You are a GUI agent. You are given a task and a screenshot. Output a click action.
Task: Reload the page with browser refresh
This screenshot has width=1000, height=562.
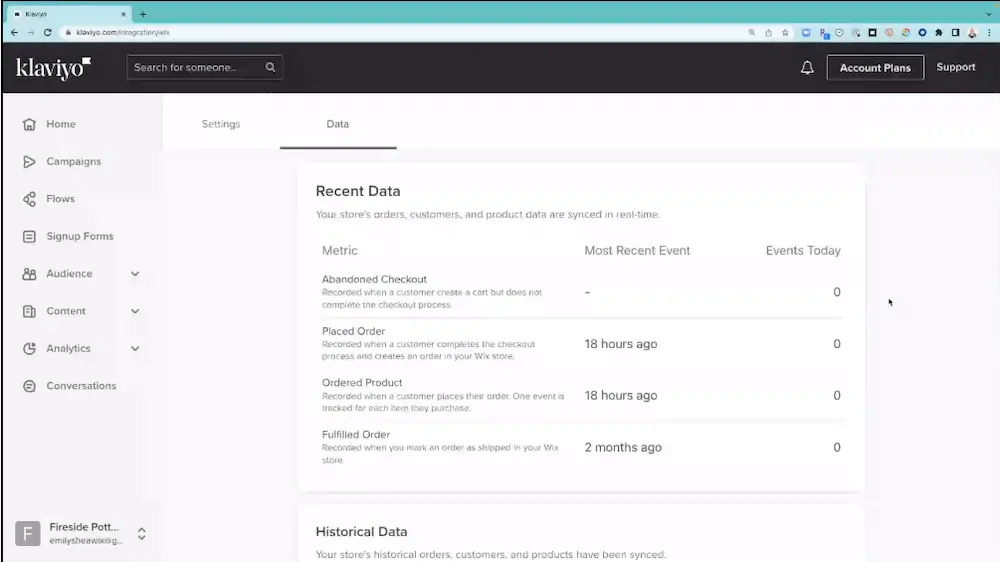pos(47,32)
